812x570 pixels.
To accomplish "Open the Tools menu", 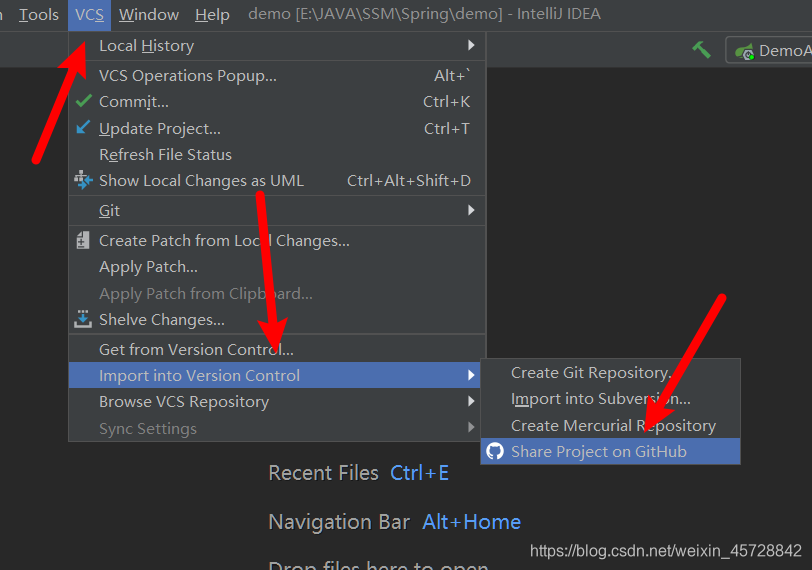I will (x=39, y=14).
